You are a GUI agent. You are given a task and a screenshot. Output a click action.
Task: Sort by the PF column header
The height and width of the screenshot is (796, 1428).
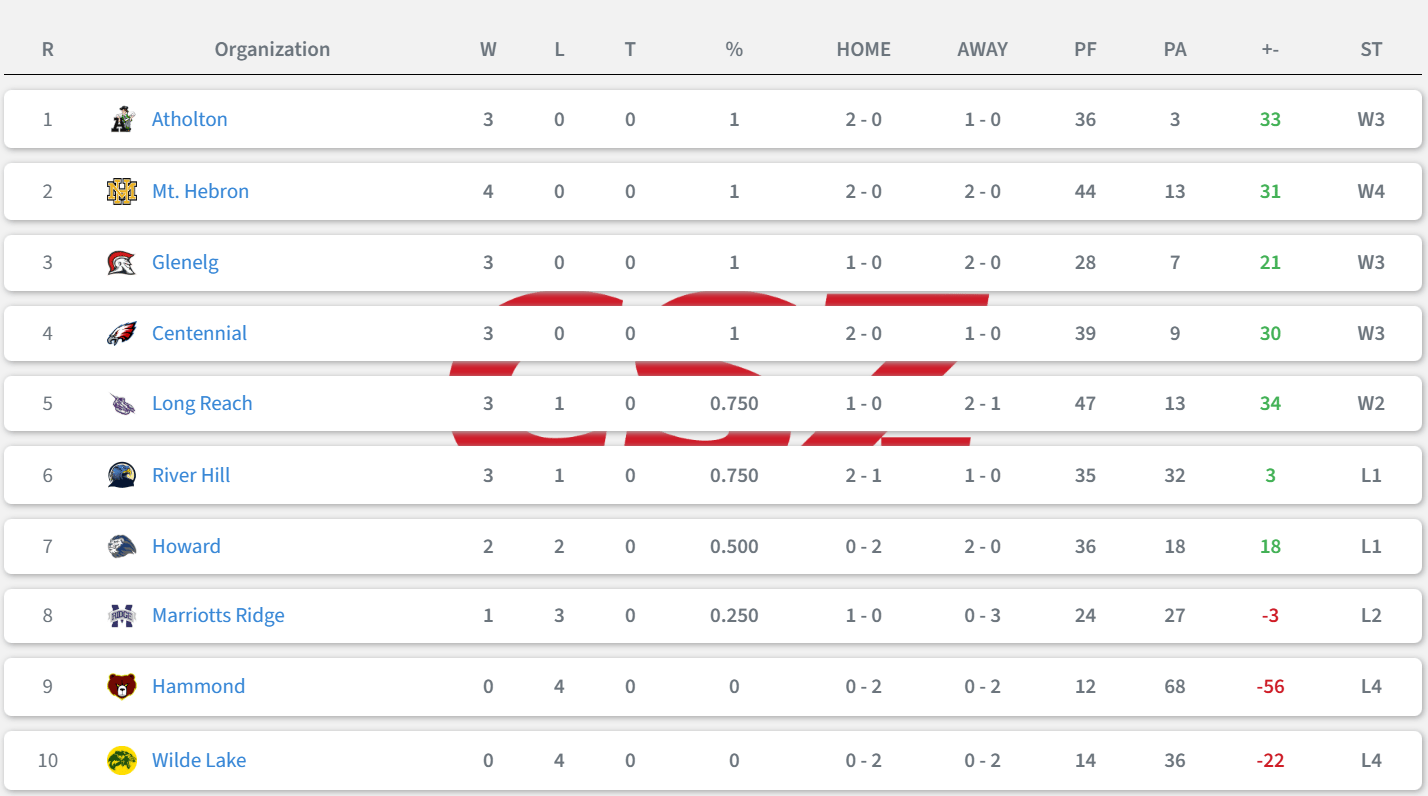(x=1085, y=49)
